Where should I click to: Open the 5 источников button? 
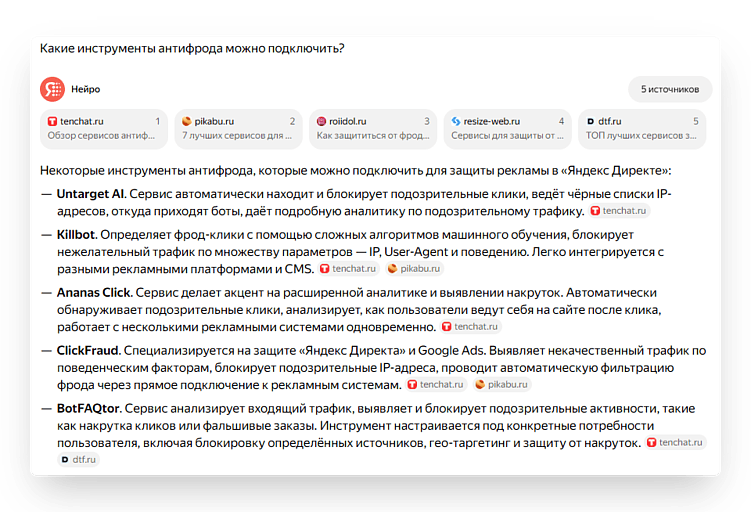pos(670,89)
